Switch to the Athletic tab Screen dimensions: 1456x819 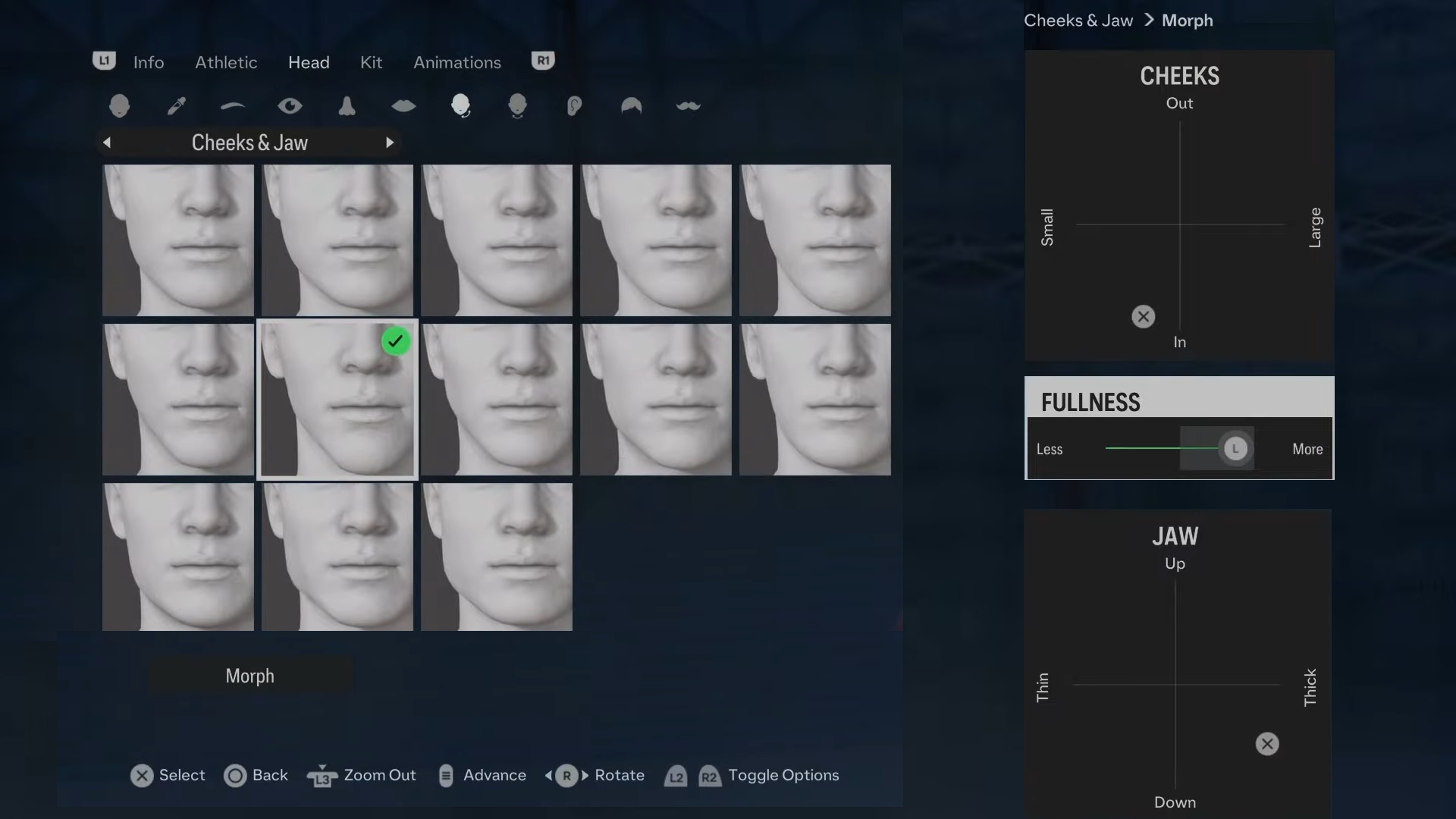click(226, 62)
